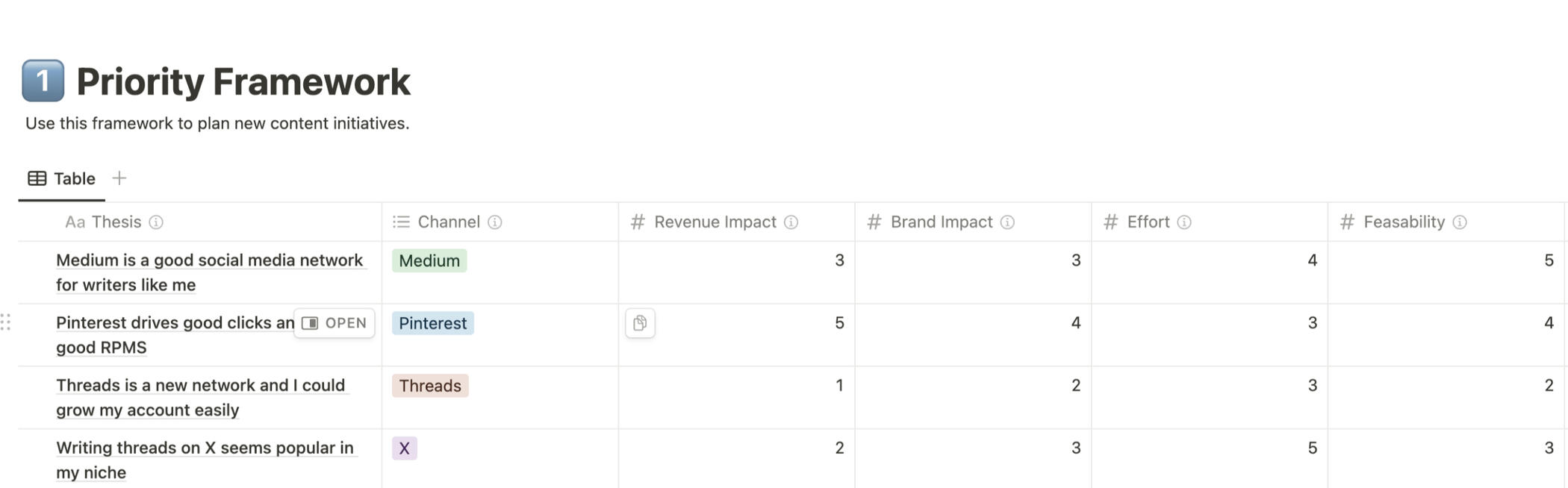
Task: Click the drag handle beside Pinterest row
Action: [6, 322]
